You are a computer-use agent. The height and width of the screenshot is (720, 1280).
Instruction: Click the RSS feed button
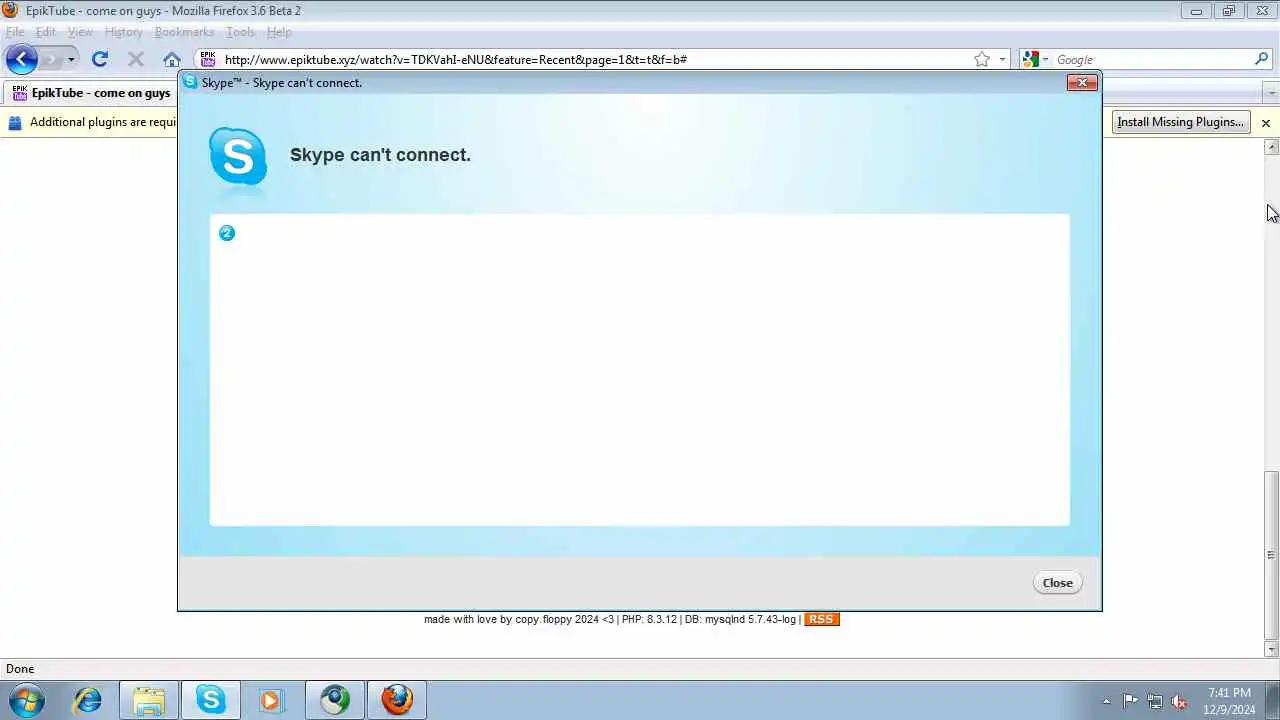[x=821, y=619]
